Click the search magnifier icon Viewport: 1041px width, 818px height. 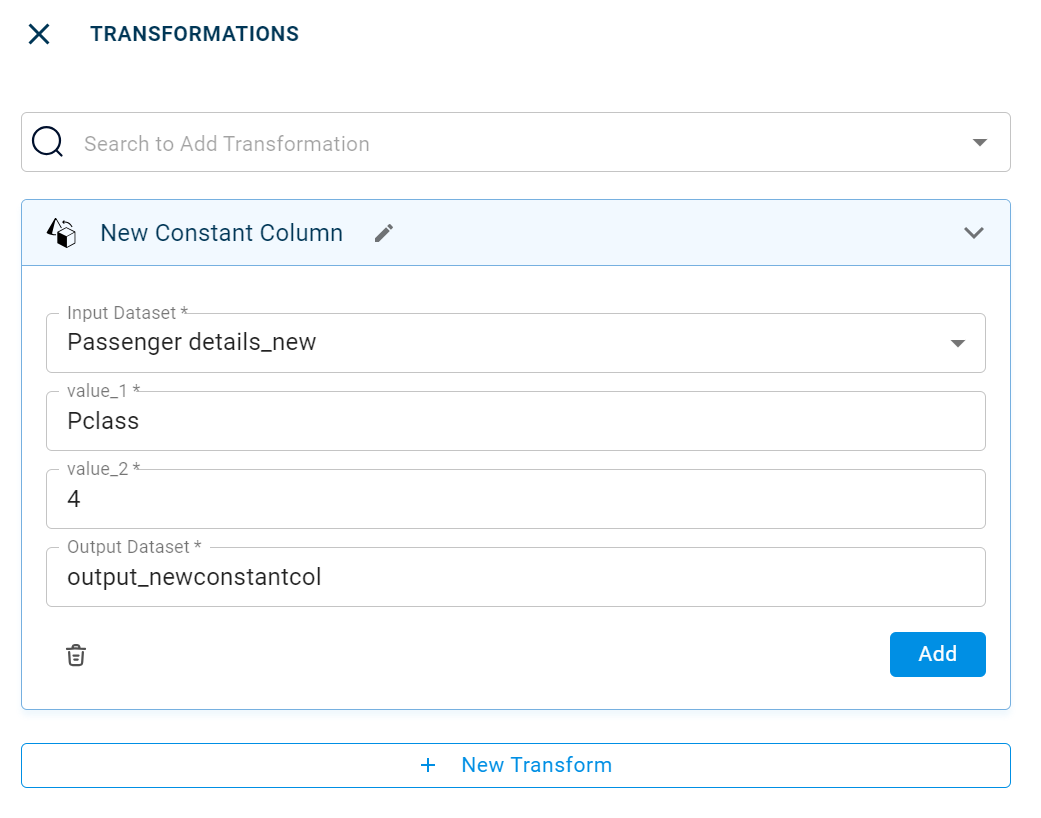click(48, 142)
